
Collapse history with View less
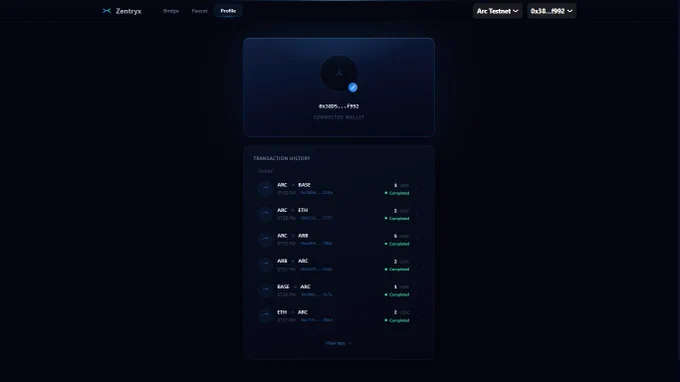[339, 343]
